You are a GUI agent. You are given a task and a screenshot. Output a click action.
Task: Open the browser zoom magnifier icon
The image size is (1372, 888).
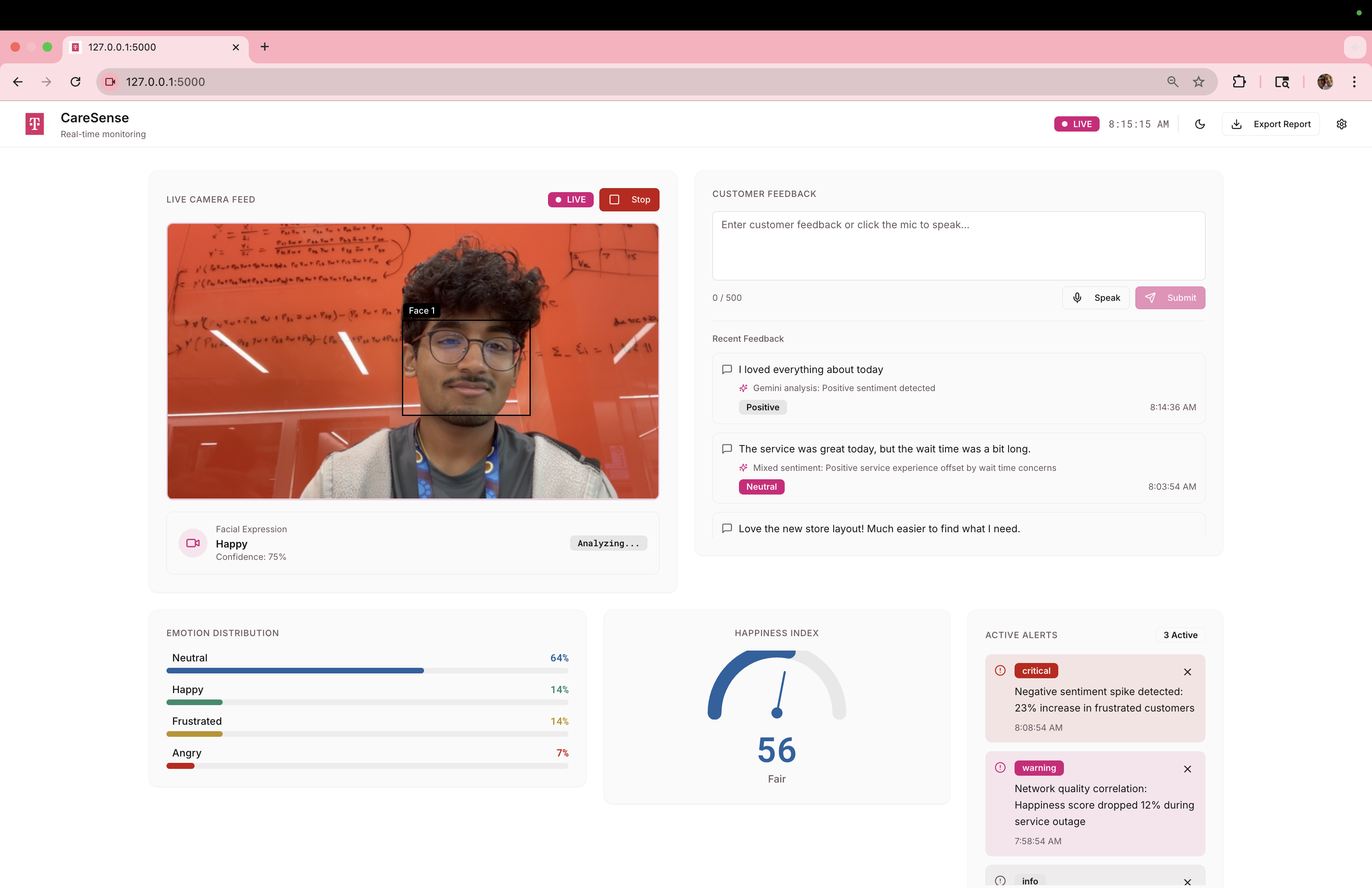(1173, 82)
